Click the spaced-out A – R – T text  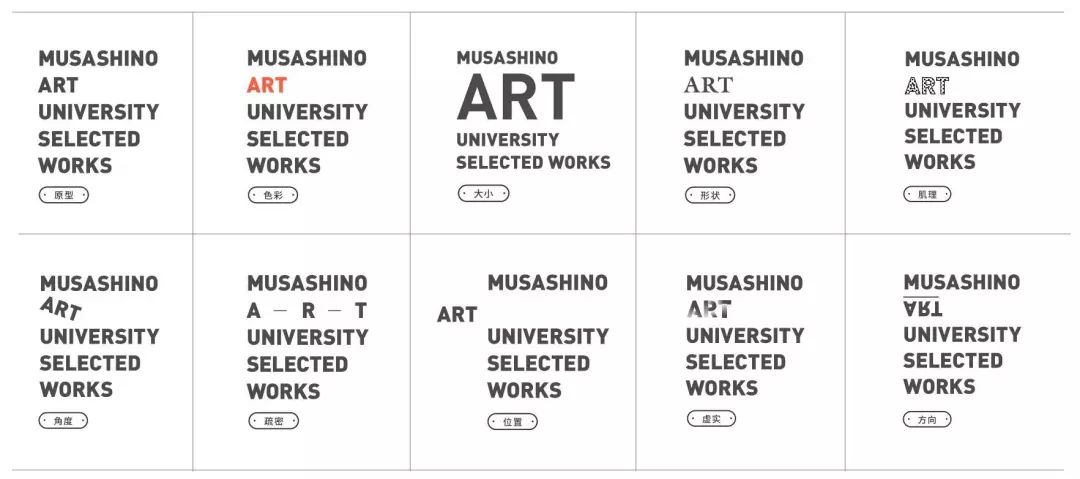(307, 311)
